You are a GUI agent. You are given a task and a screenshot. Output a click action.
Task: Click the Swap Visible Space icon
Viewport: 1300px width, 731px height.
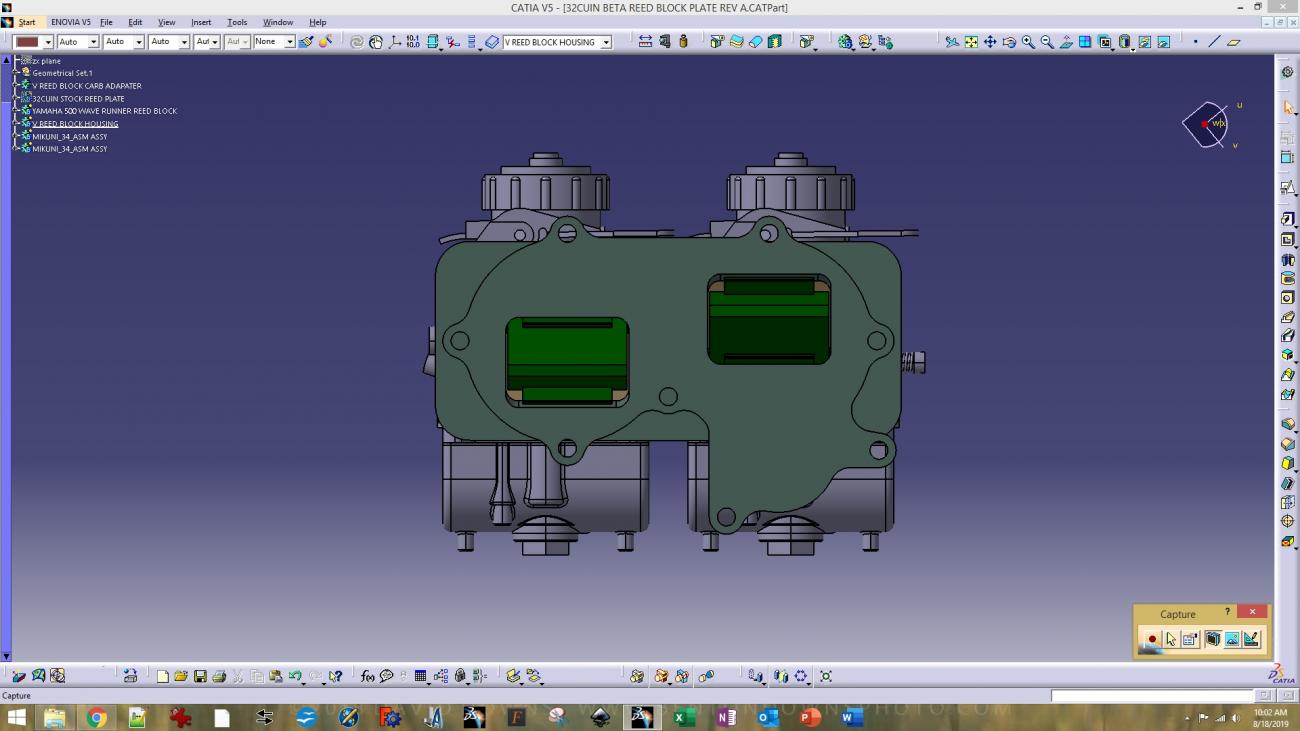(x=1164, y=42)
